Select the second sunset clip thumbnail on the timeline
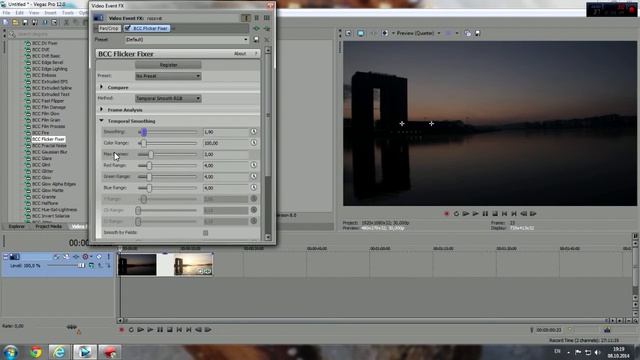This screenshot has height=360, width=640. [193, 264]
